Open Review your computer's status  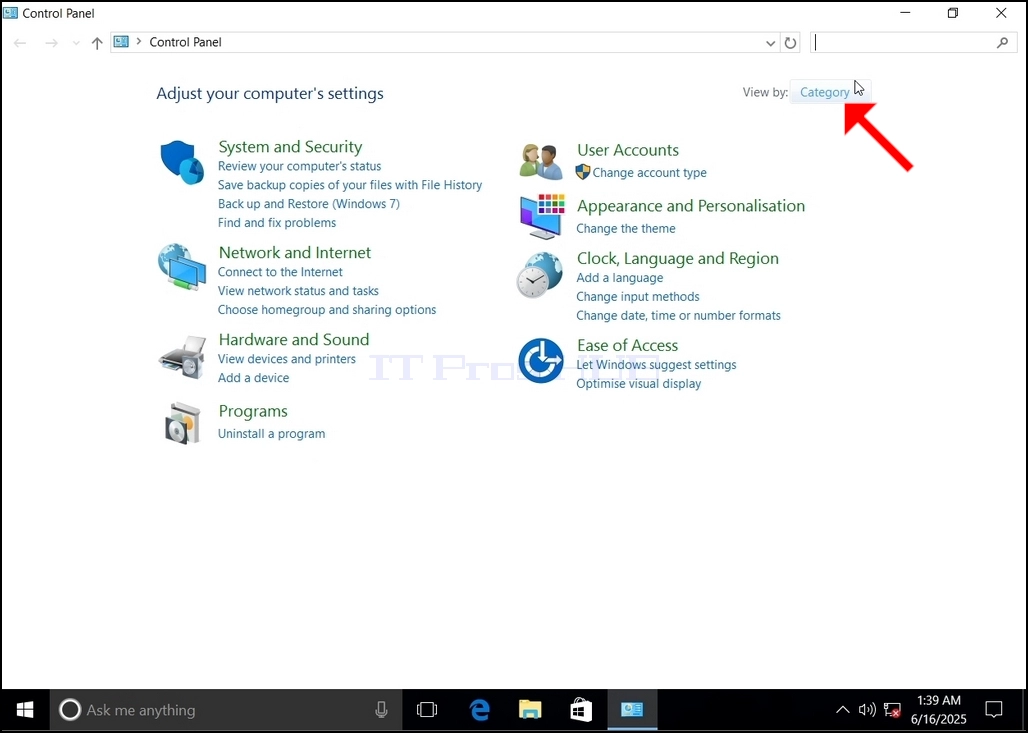tap(299, 167)
